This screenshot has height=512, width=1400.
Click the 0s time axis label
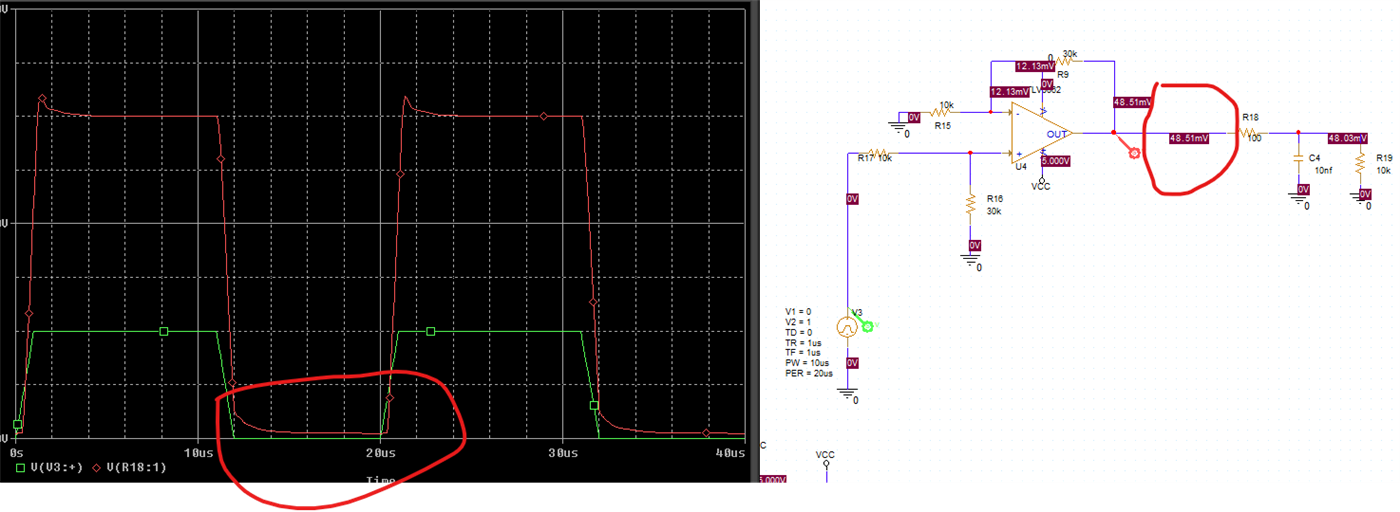[16, 453]
